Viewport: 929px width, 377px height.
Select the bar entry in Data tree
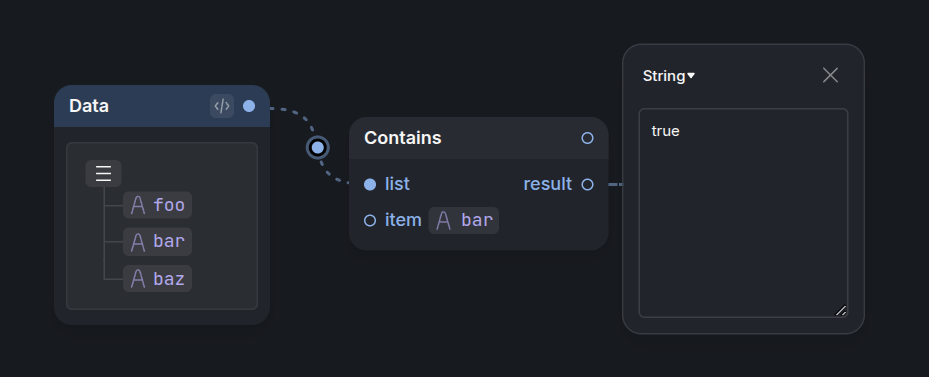tap(158, 242)
